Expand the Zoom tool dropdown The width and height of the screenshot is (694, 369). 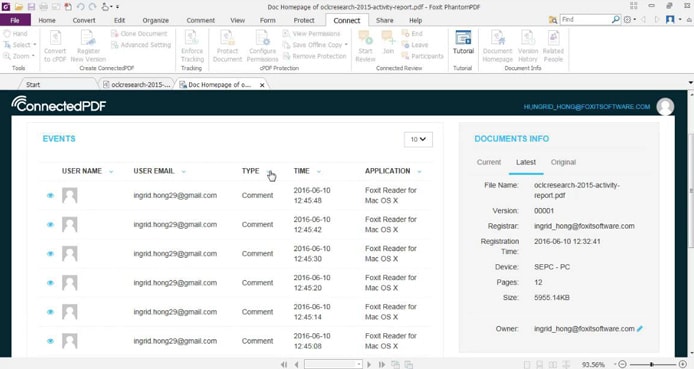click(33, 56)
